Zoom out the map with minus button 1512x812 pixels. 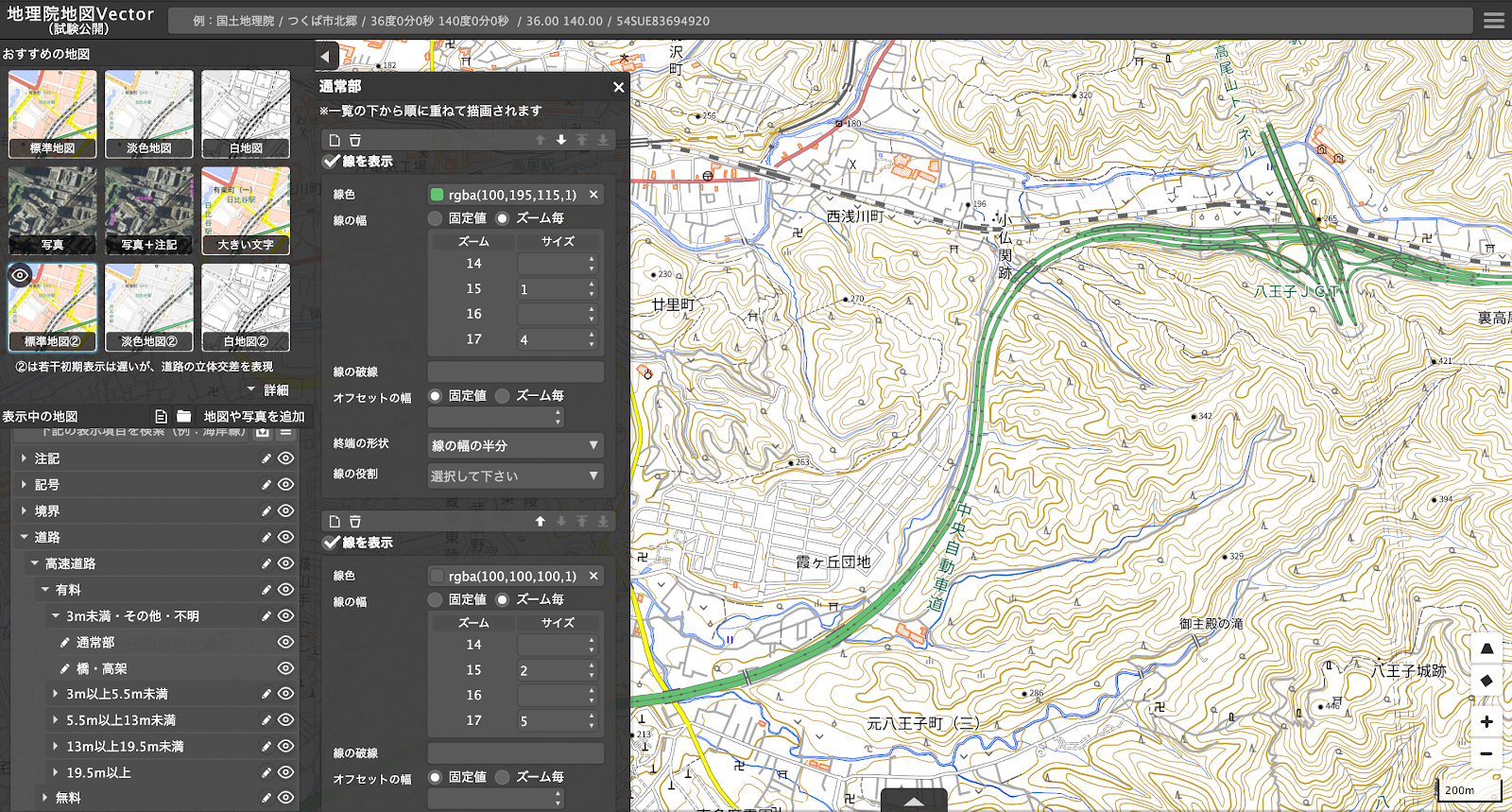(x=1486, y=753)
